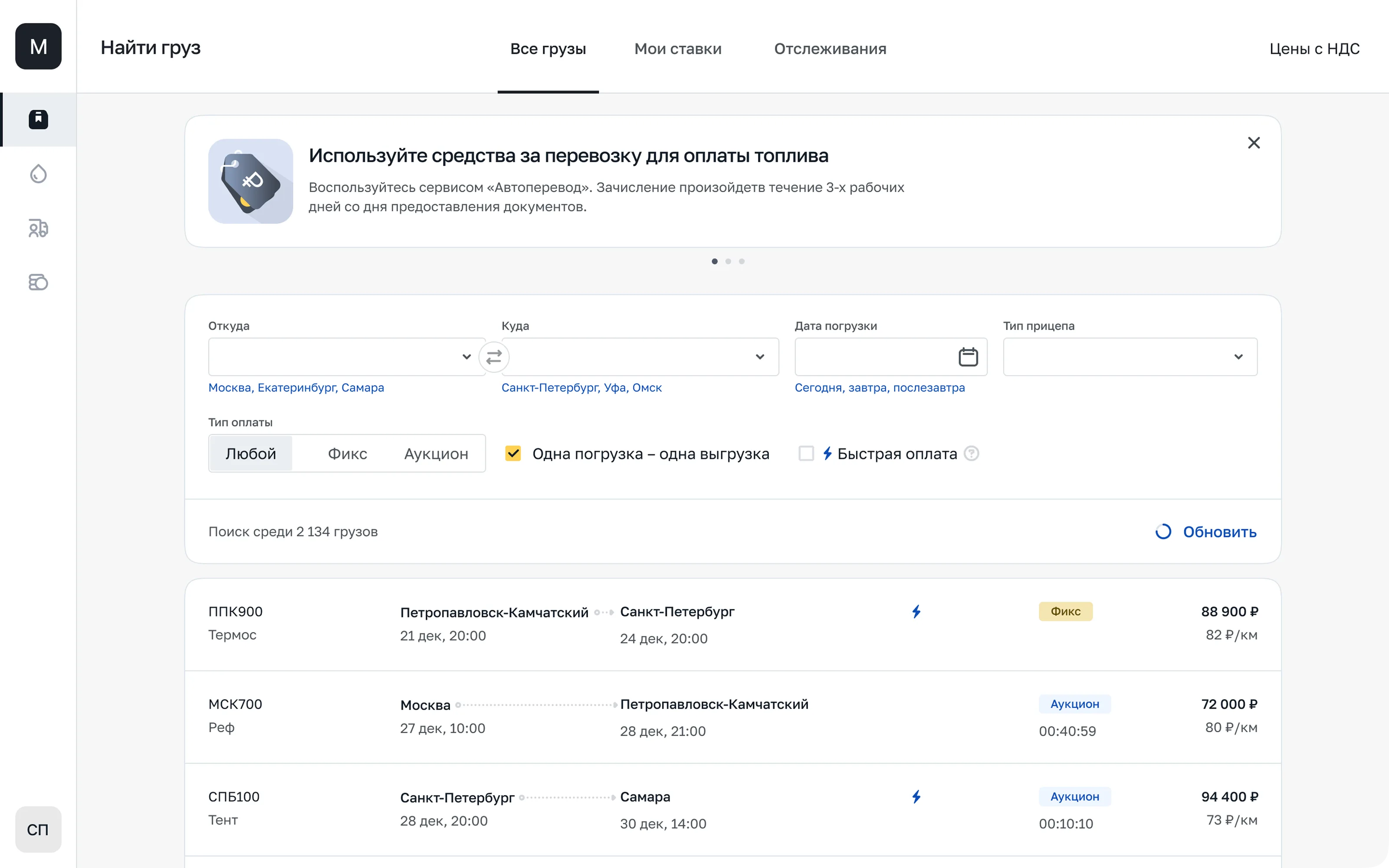Click unloading time 24 дек, 20:00
The image size is (1389, 868).
(x=663, y=639)
